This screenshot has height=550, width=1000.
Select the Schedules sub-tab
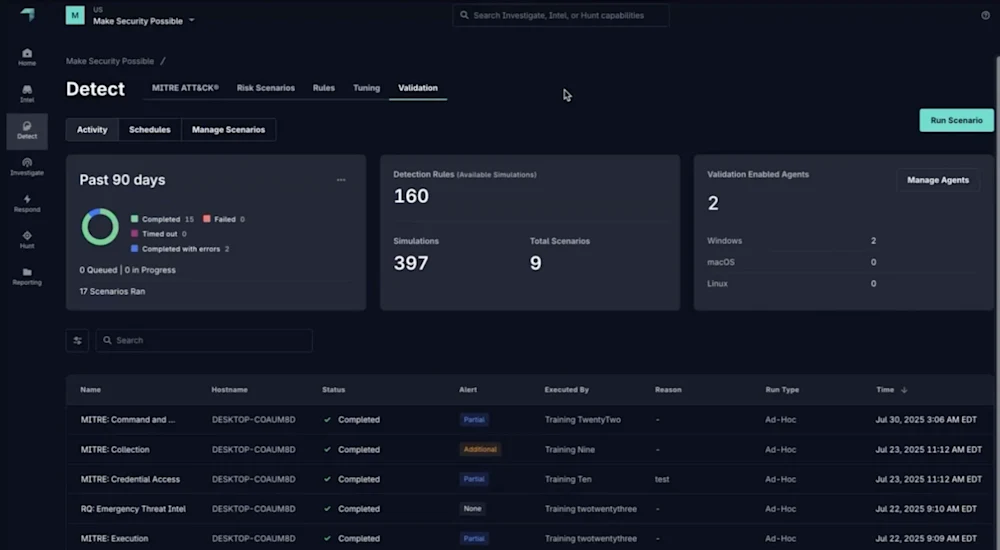point(150,130)
